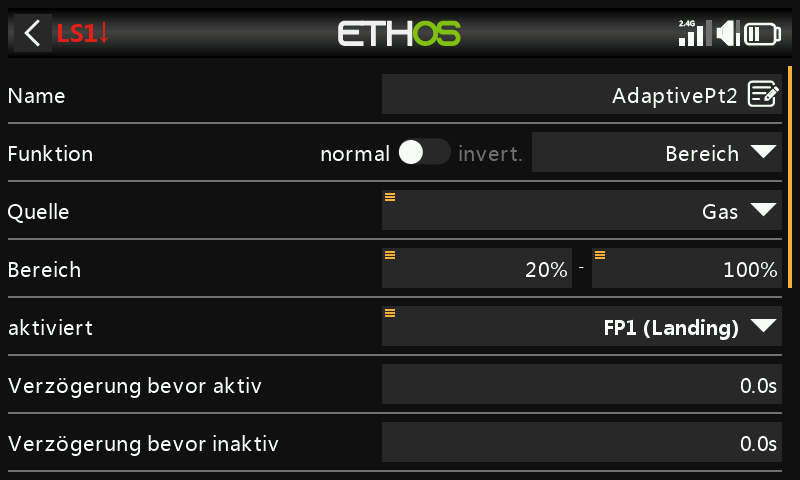Open the Bereich function dropdown

click(x=657, y=152)
